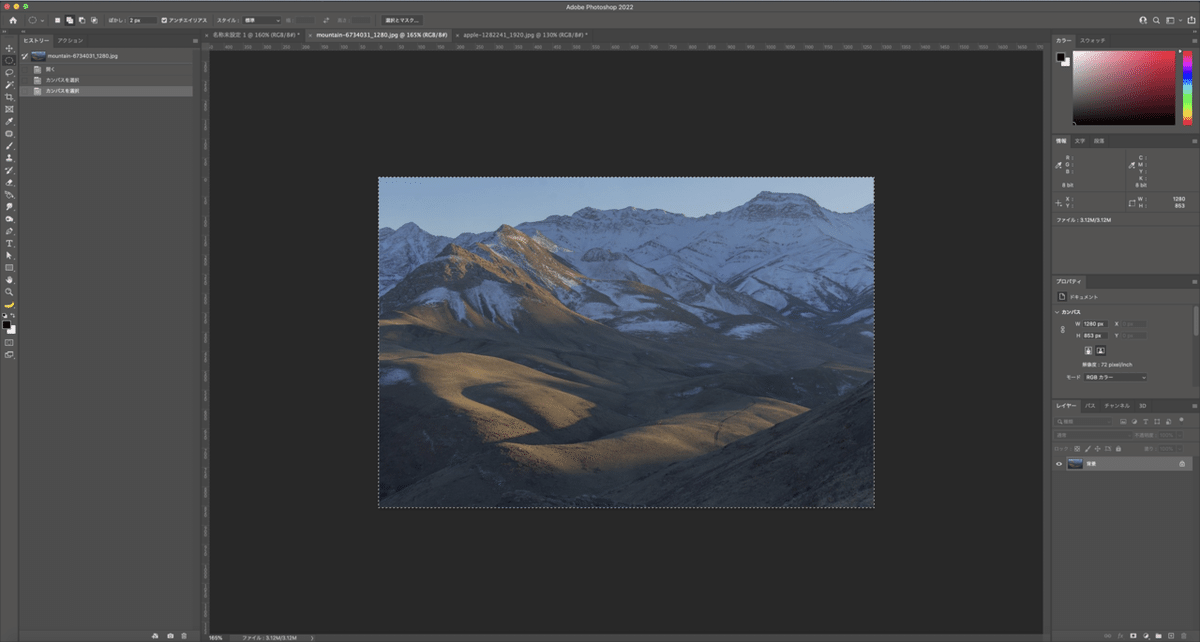Switch to the Swatches panel tab
This screenshot has width=1200, height=642.
(x=1093, y=40)
